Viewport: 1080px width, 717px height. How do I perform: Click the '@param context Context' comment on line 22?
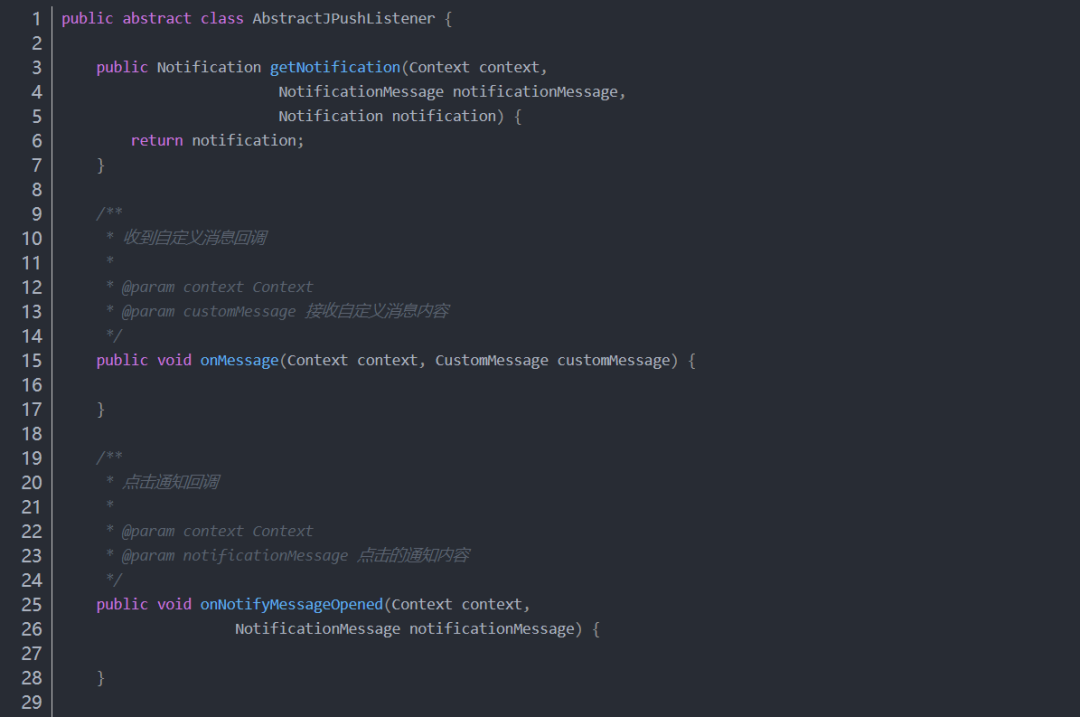pyautogui.click(x=217, y=531)
